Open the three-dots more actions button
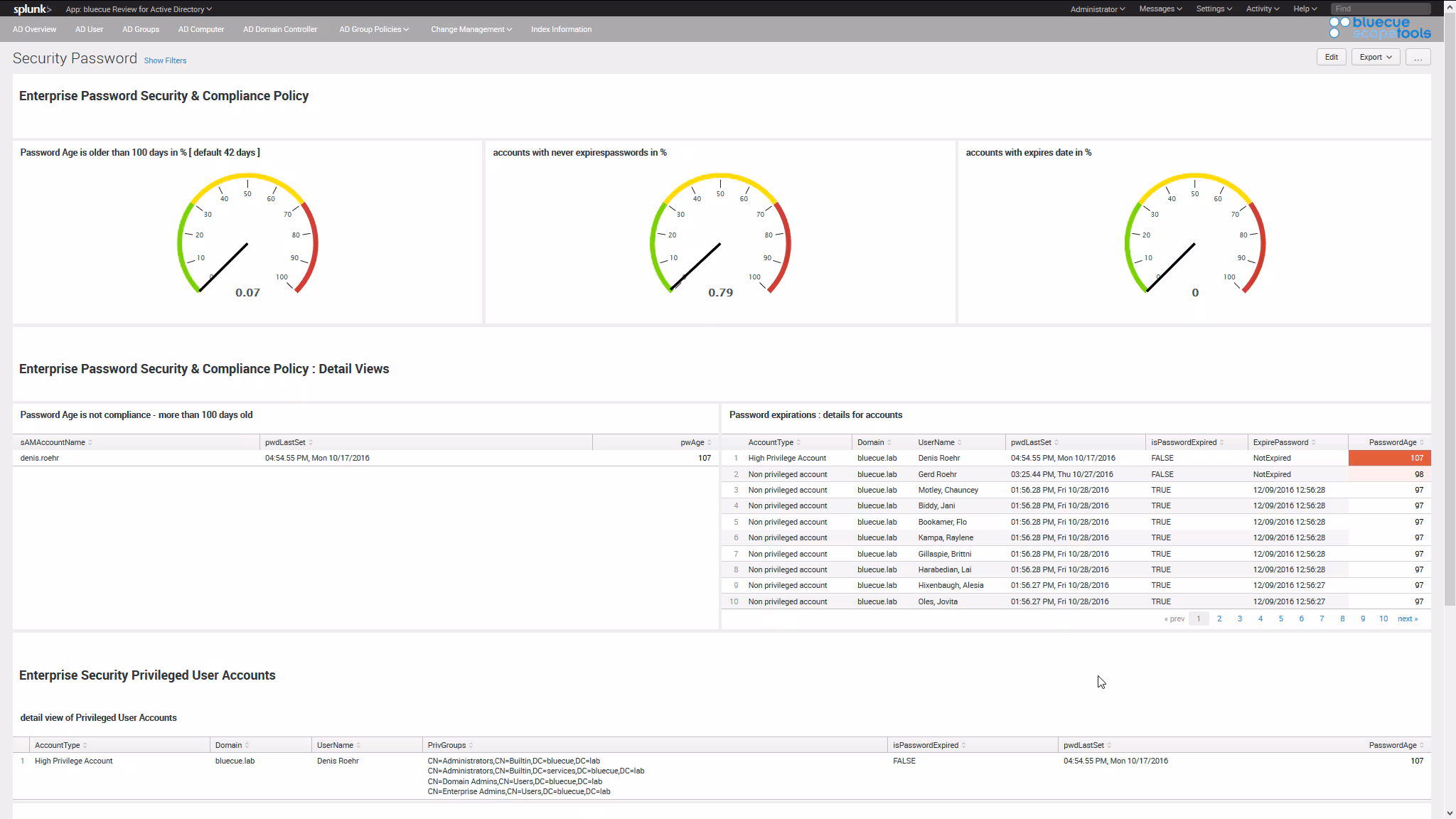Screen dimensions: 1456x819 [1418, 58]
